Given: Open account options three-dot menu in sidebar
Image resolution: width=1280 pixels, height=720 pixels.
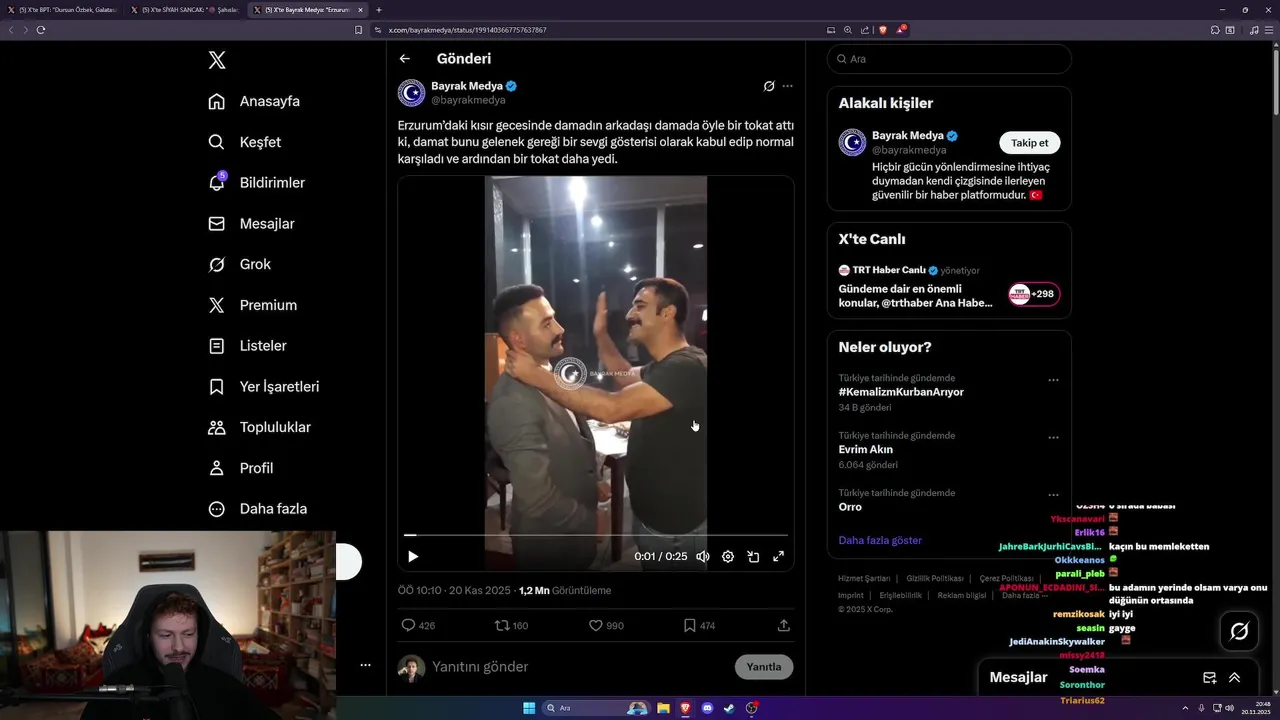Looking at the screenshot, I should [x=365, y=665].
